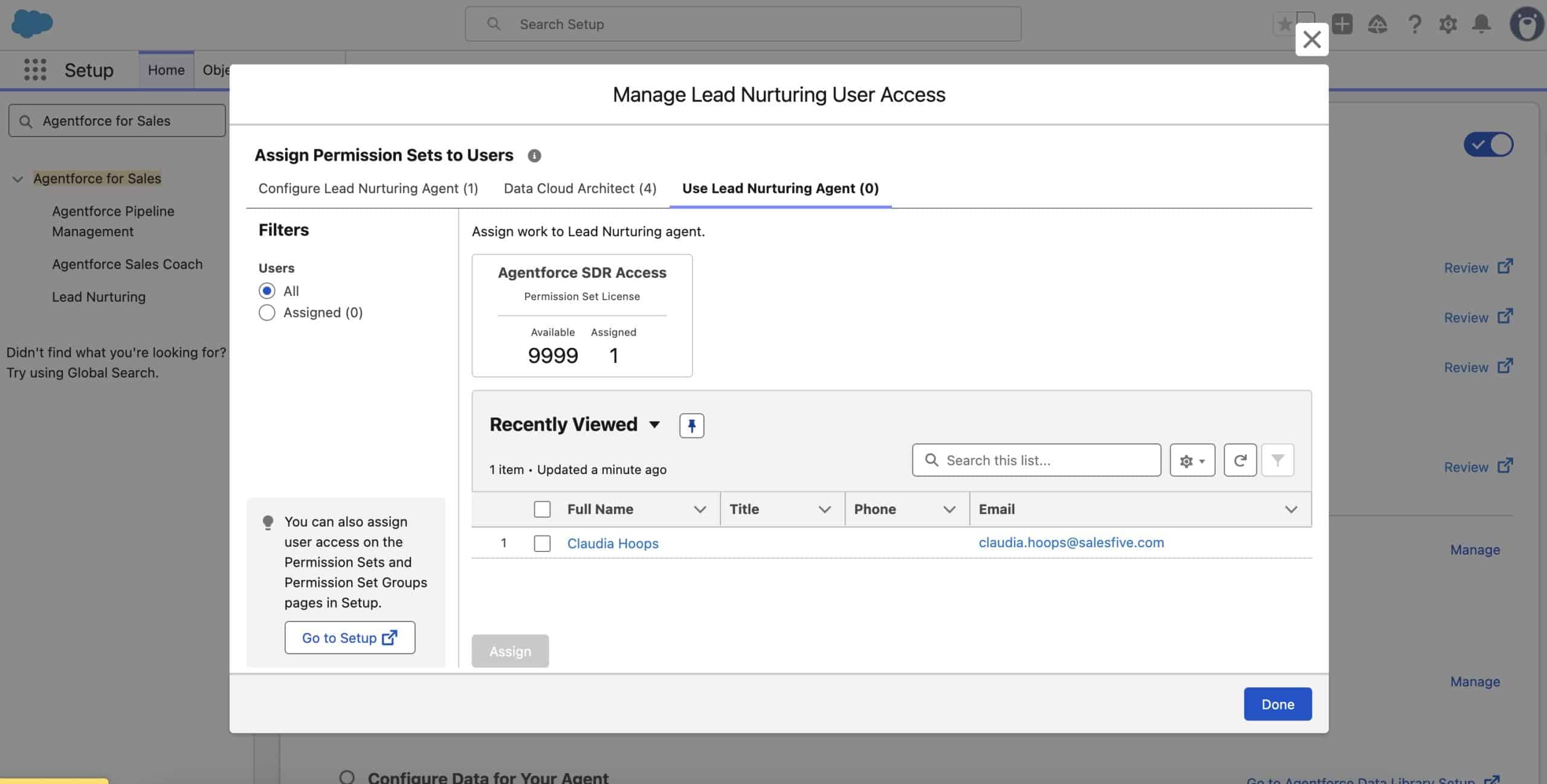Tick the select-all checkbox in header row
The image size is (1547, 784).
click(542, 509)
